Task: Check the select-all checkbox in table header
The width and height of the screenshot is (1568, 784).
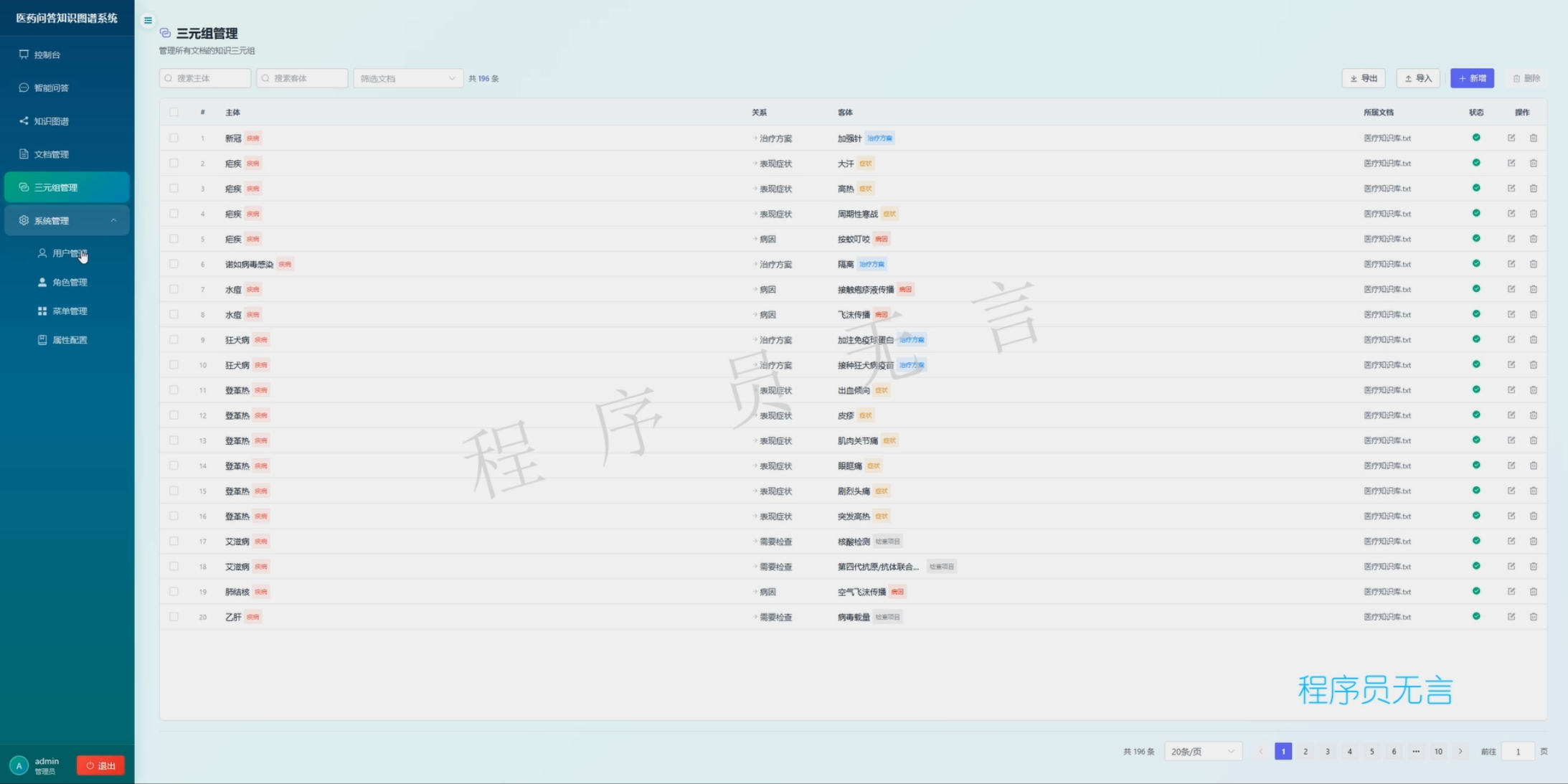Action: coord(174,112)
